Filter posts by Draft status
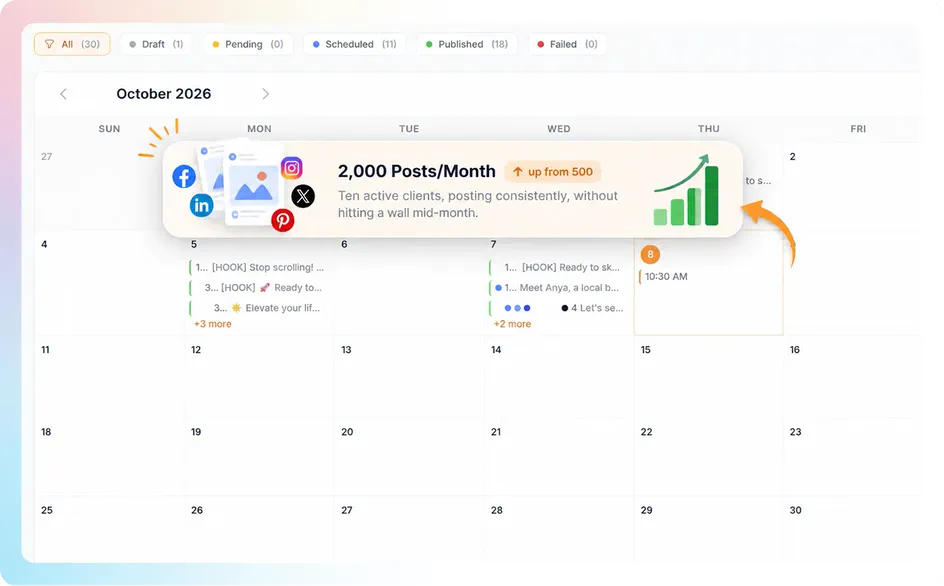The width and height of the screenshot is (944, 586). 156,44
